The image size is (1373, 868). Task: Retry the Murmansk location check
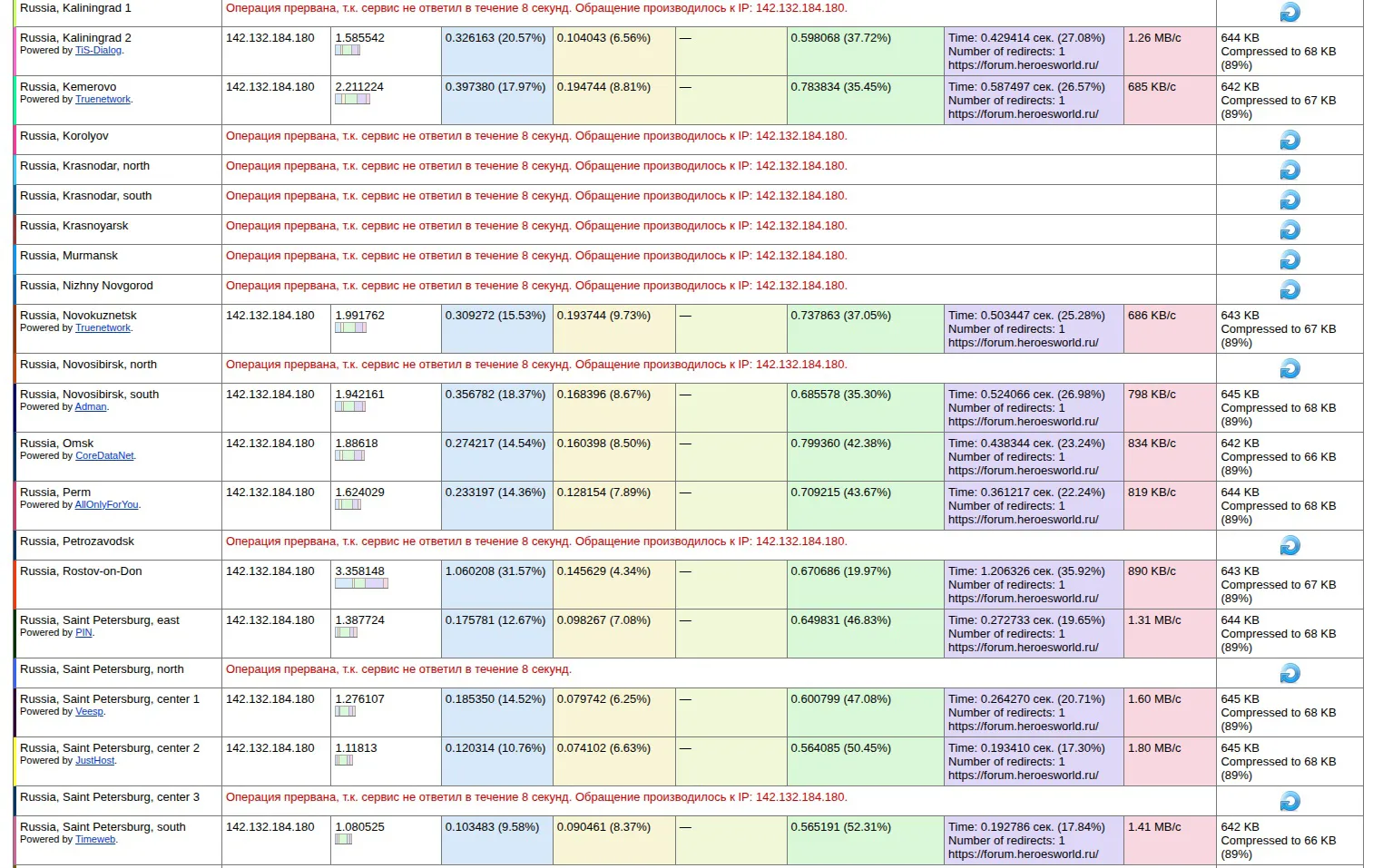click(x=1290, y=259)
